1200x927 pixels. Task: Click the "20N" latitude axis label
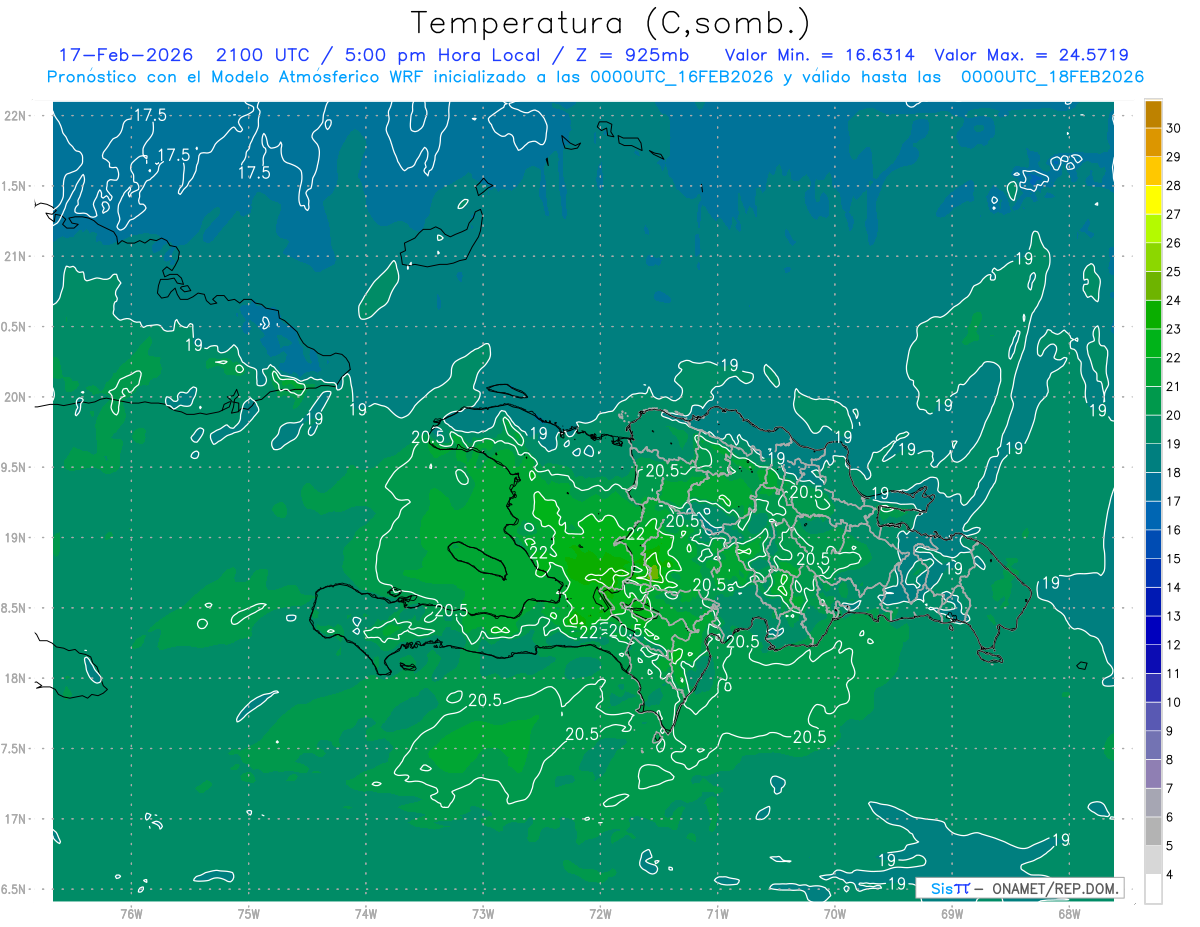pyautogui.click(x=16, y=397)
